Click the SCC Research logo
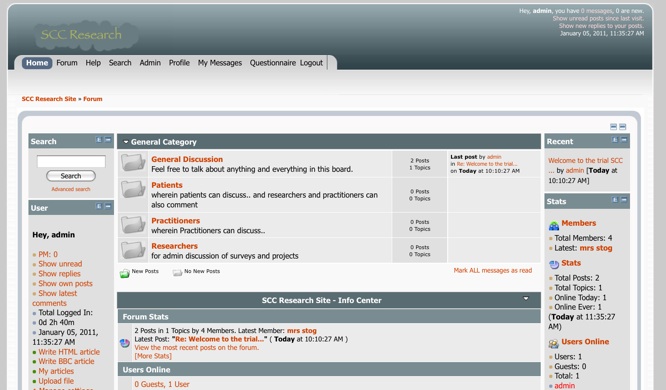The width and height of the screenshot is (666, 390). 86,35
